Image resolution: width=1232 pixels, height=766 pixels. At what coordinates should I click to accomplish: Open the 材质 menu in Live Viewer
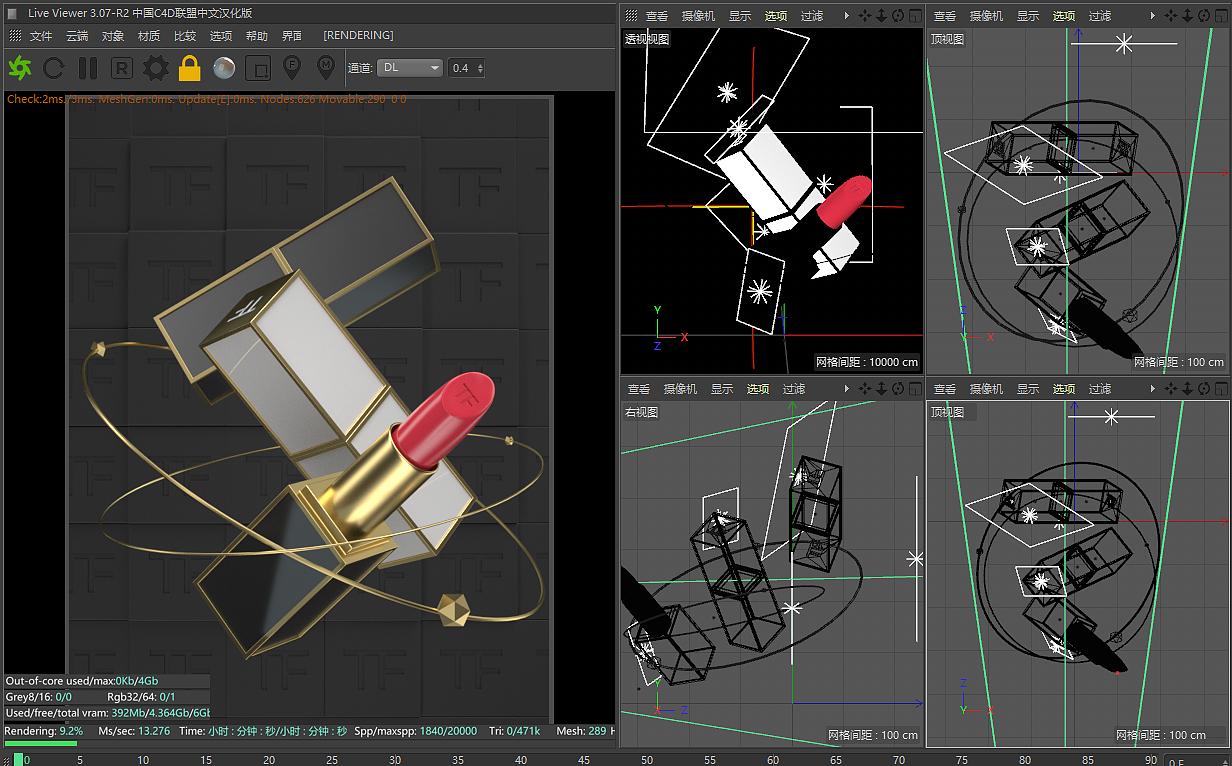point(149,36)
